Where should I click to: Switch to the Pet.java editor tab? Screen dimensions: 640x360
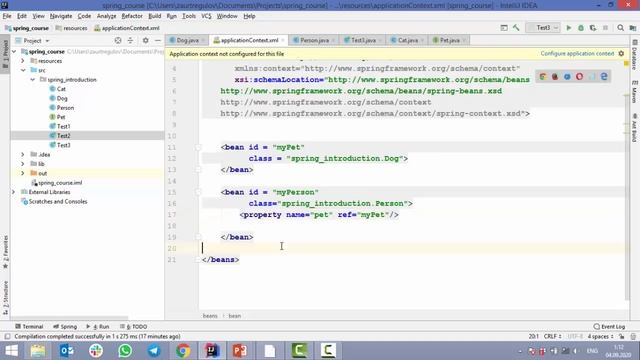449,40
